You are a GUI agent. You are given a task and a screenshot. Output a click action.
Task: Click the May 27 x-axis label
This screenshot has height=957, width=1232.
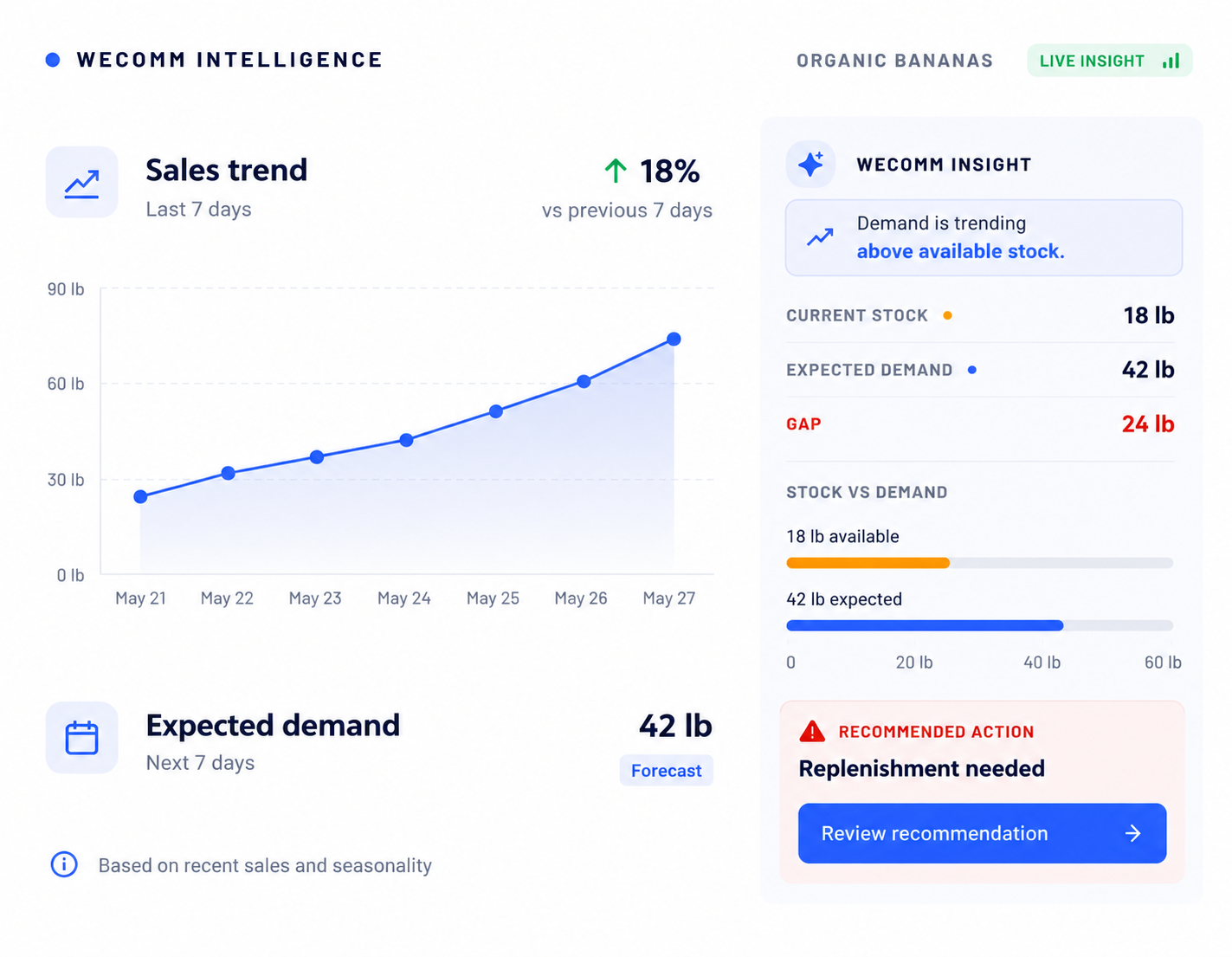(x=668, y=598)
